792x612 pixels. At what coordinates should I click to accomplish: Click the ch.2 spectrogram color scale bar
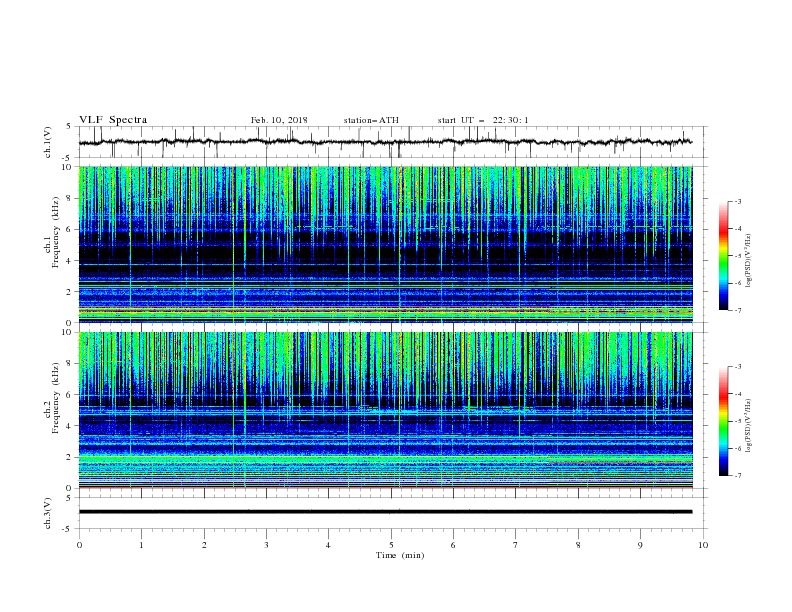723,421
